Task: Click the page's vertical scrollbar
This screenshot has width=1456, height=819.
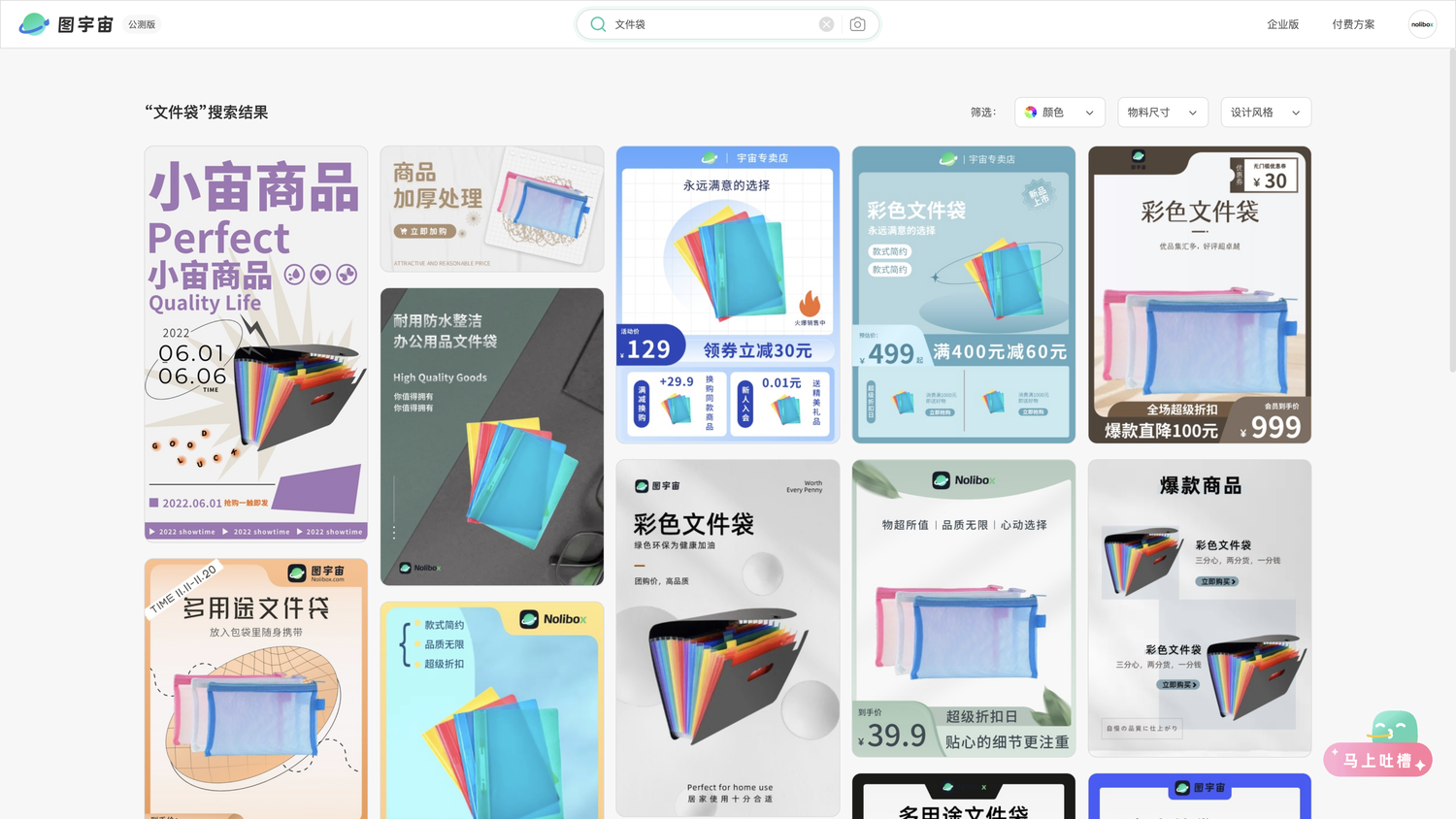Action: pos(1452,210)
